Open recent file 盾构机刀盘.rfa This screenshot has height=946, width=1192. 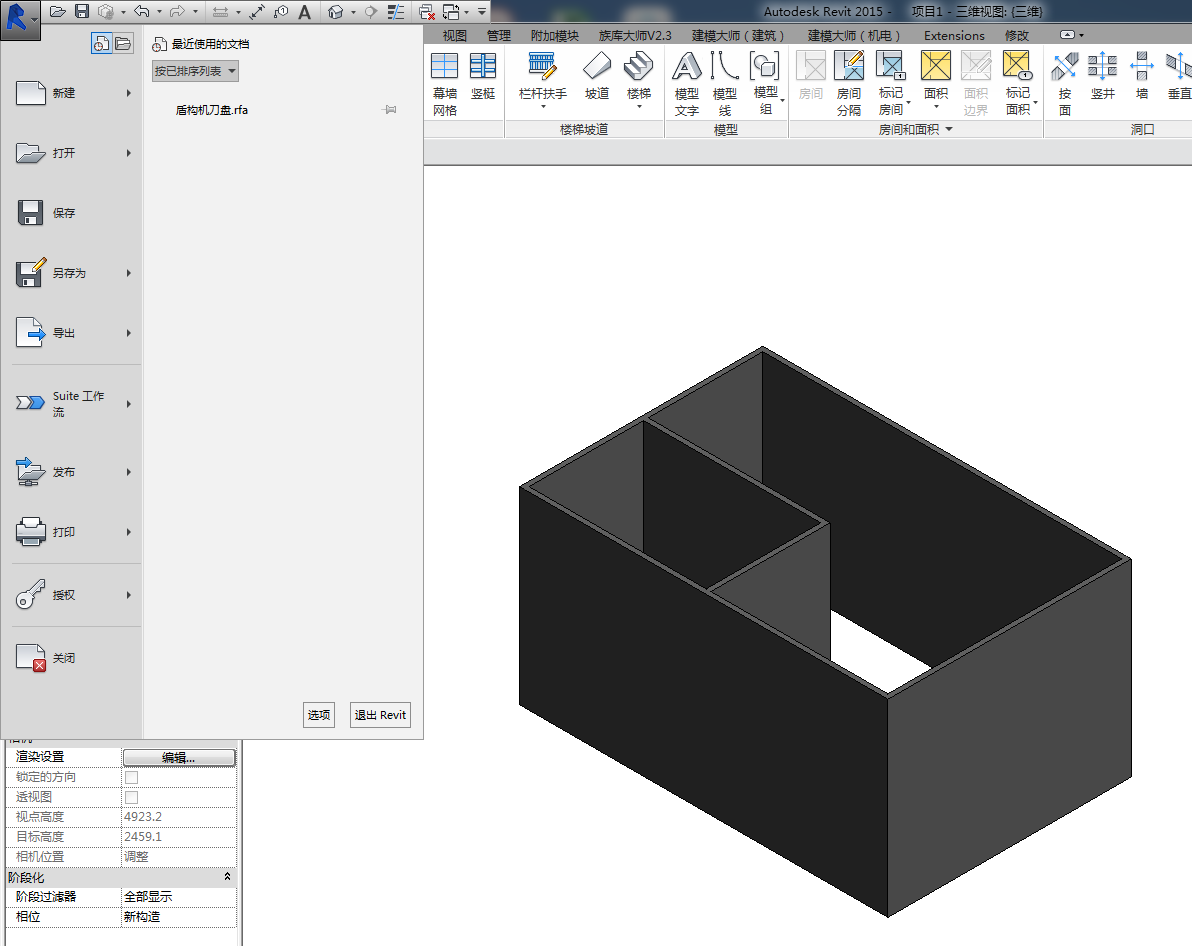click(x=212, y=110)
